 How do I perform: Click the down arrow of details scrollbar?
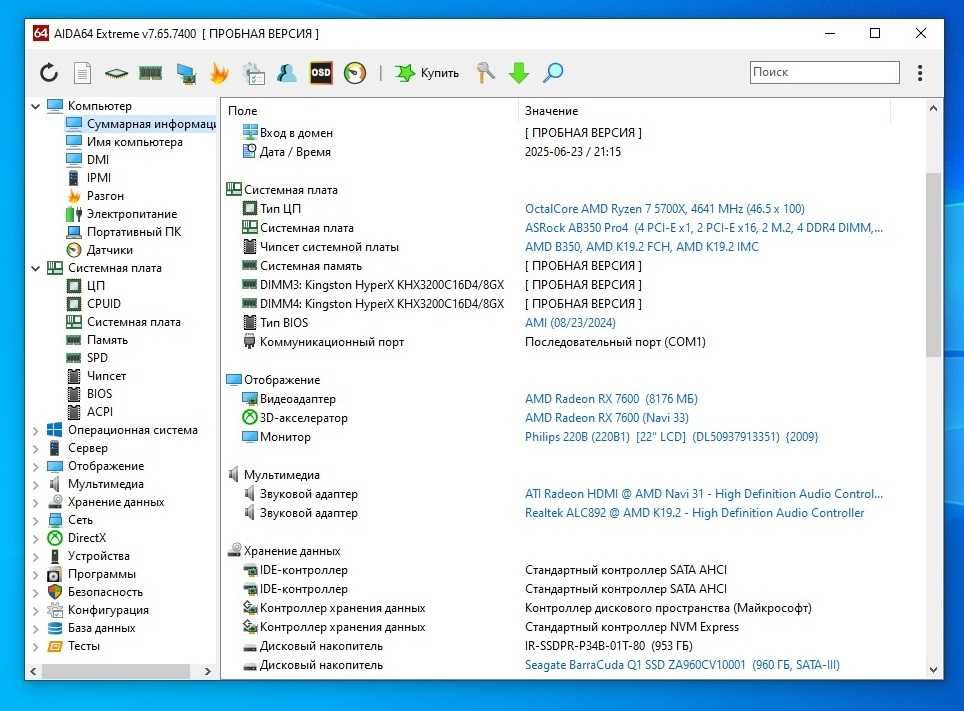tap(933, 670)
